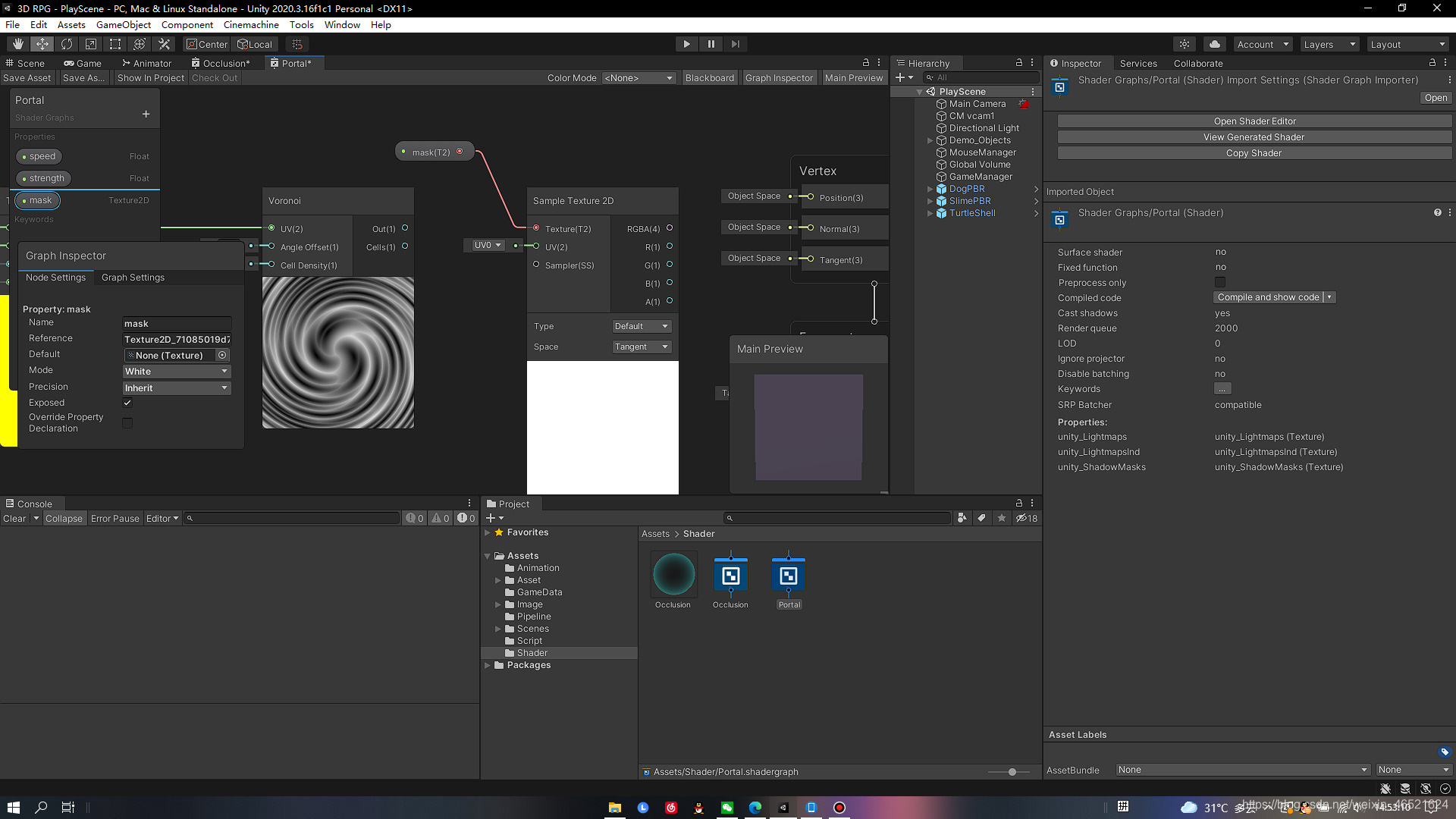The image size is (1456, 819).
Task: Click the Save Asset button
Action: tap(27, 78)
